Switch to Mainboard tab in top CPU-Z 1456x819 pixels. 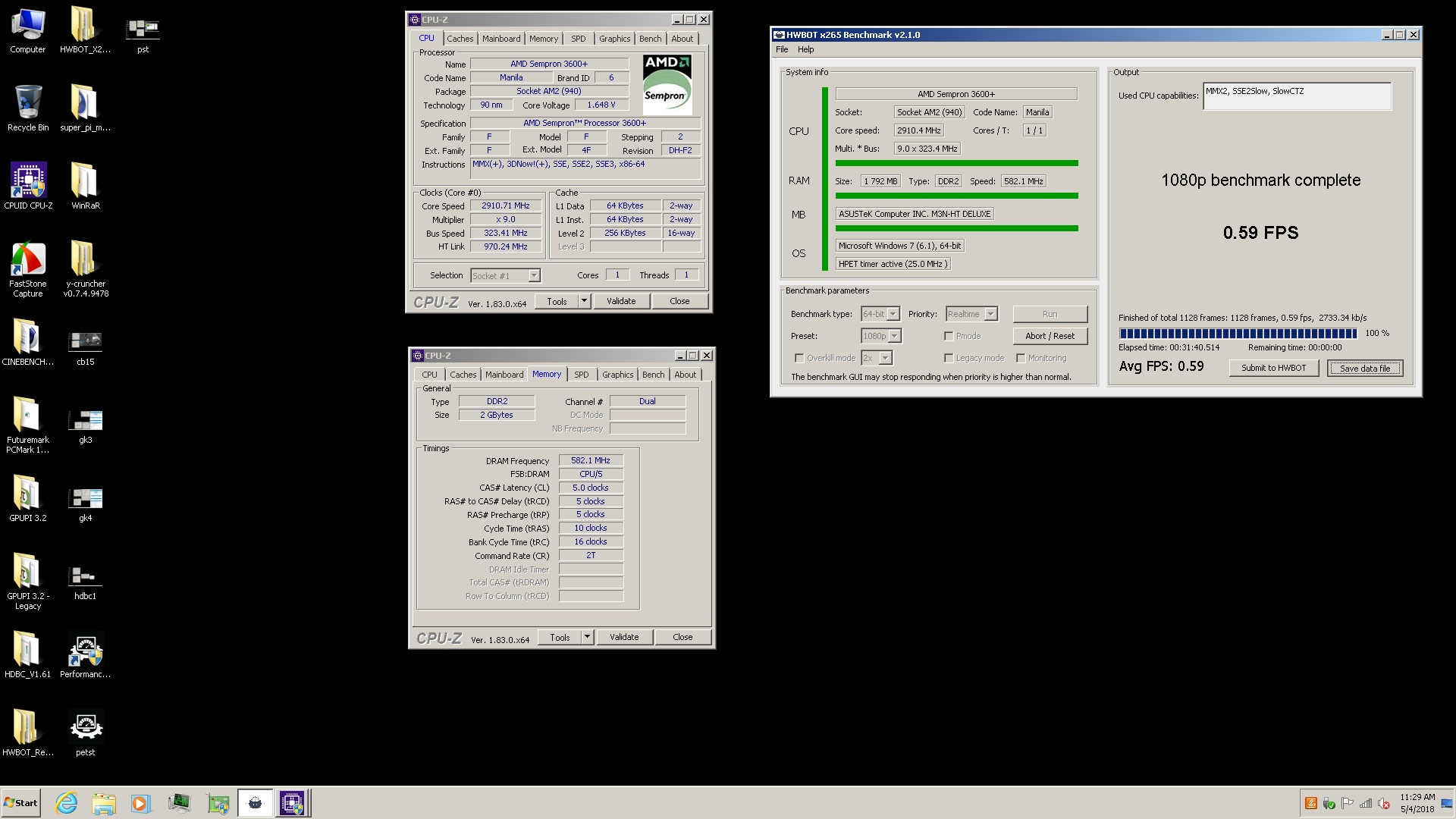501,39
